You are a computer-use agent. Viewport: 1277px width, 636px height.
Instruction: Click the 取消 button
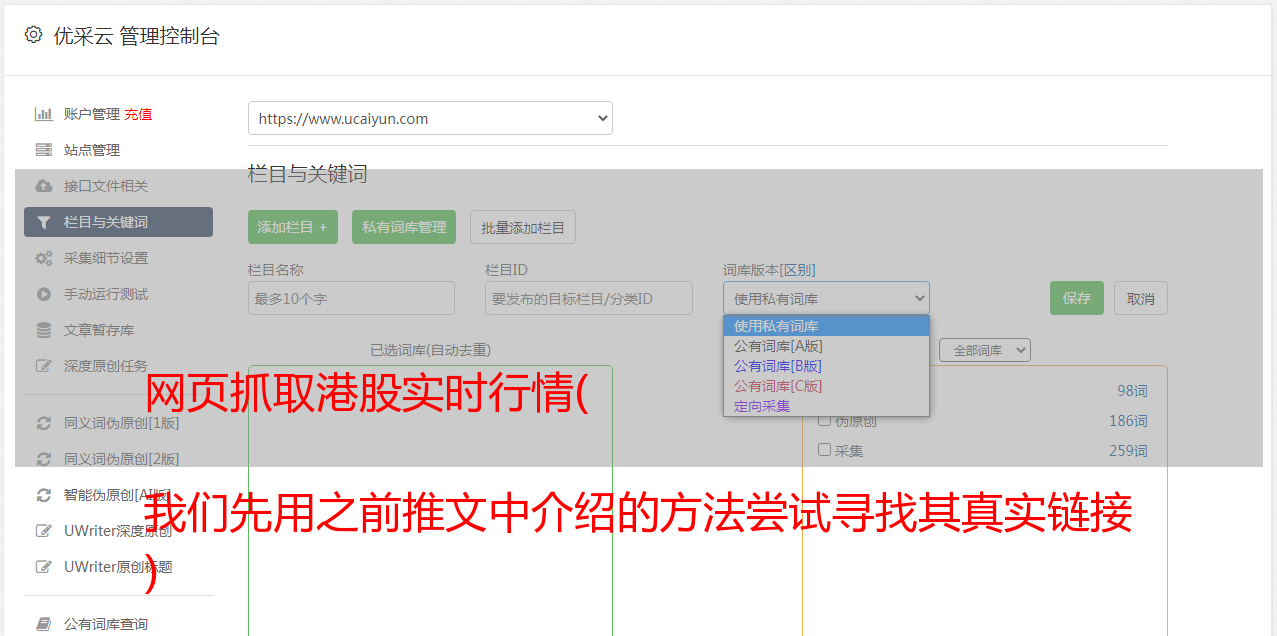(1141, 298)
